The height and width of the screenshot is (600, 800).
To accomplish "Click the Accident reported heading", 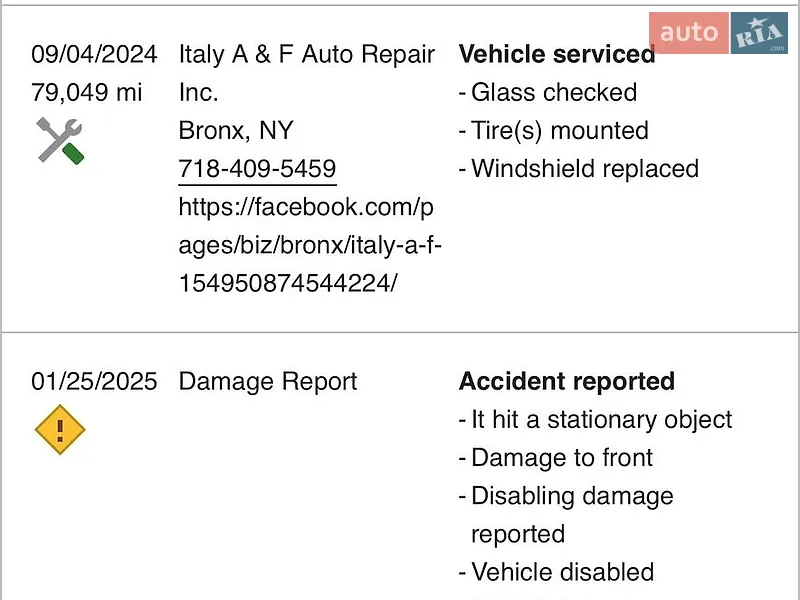I will (566, 381).
